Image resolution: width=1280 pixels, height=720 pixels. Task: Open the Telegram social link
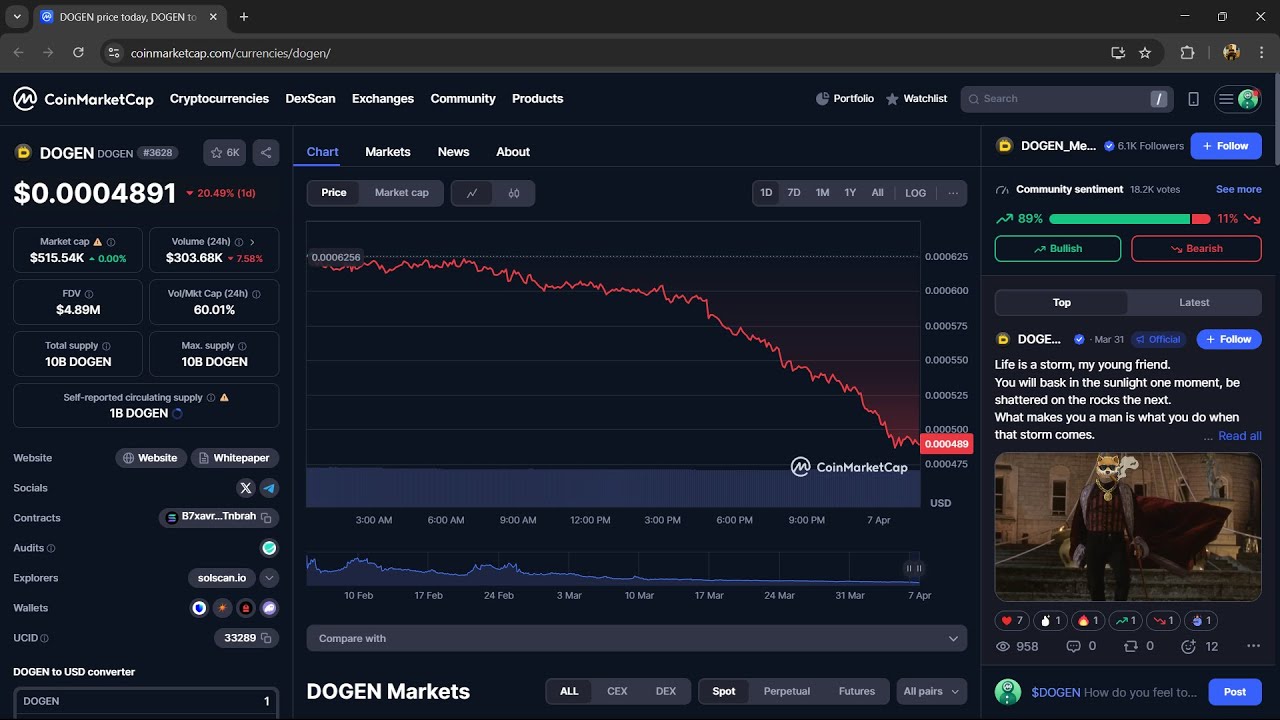[x=269, y=488]
